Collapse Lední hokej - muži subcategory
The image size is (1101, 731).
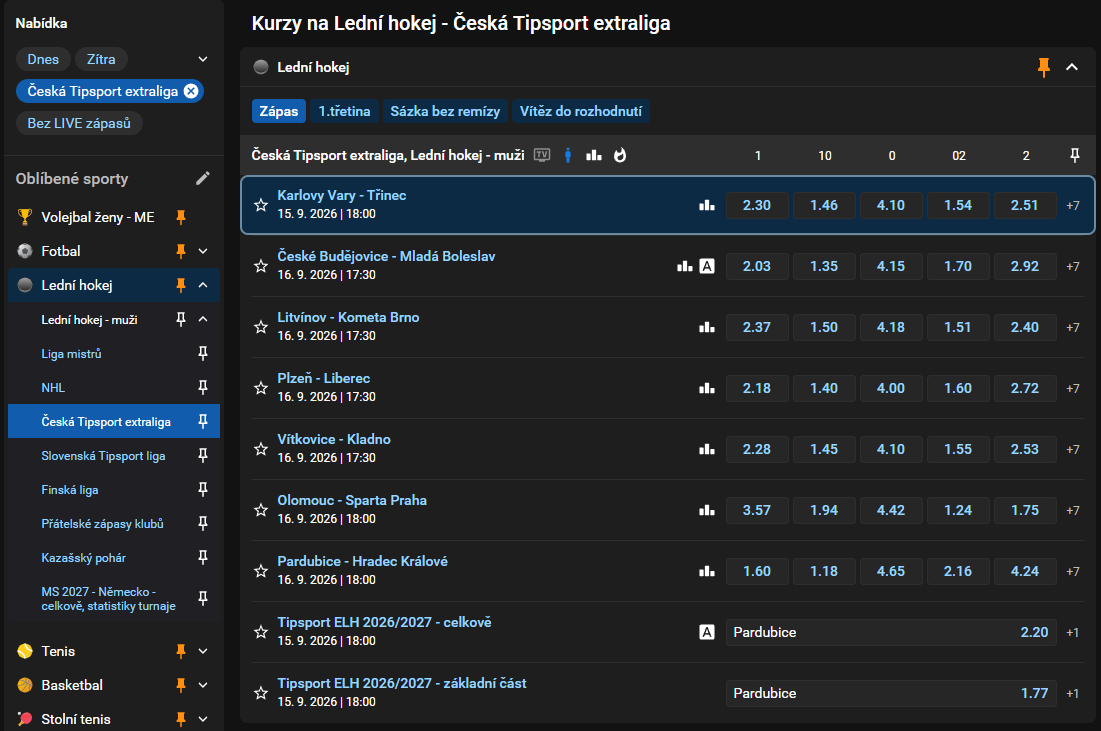coord(203,319)
